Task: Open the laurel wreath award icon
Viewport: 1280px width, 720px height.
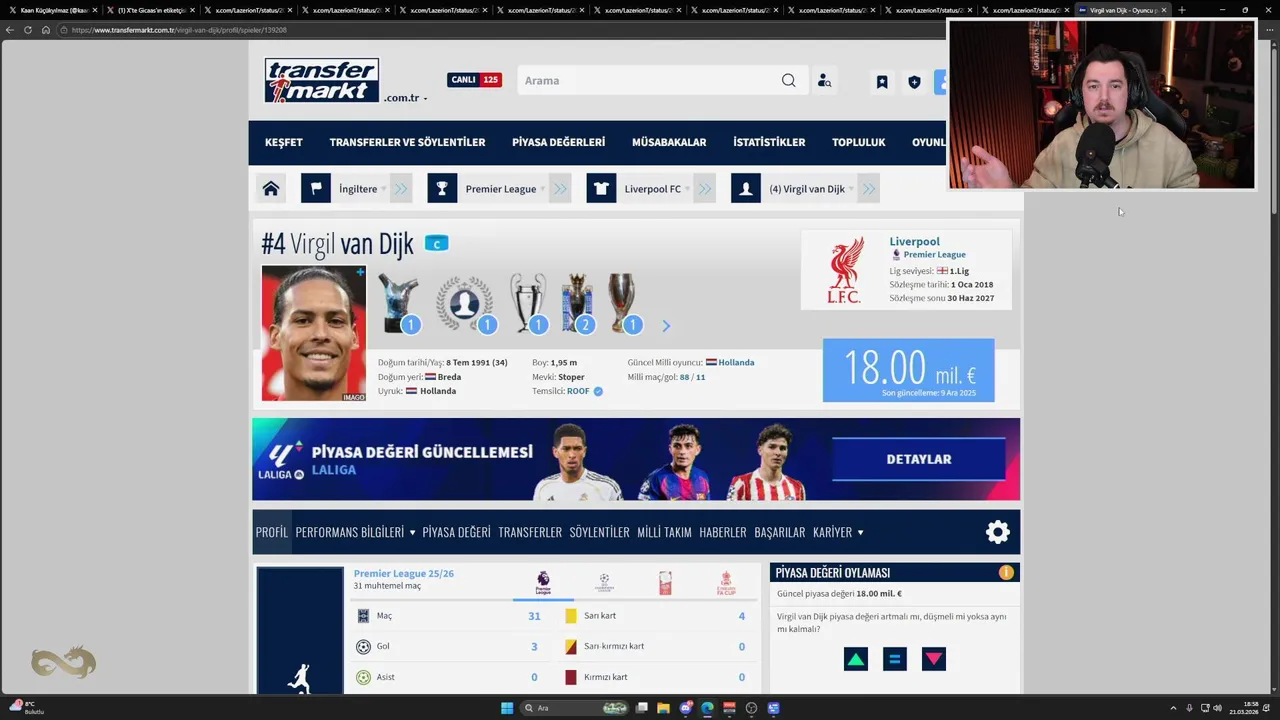Action: coord(465,303)
